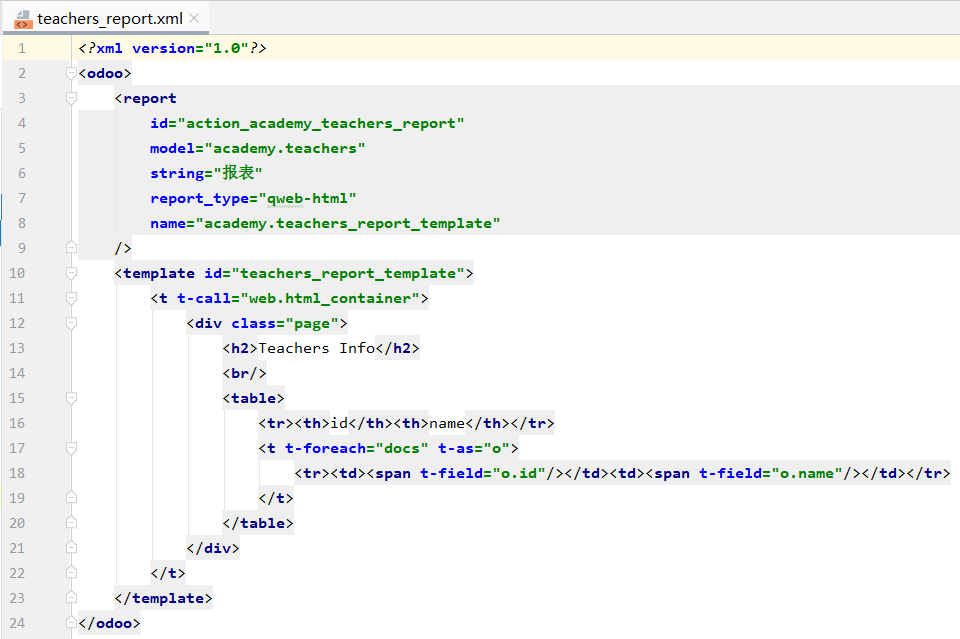Click the closing </table> tag
The image size is (960, 639).
(258, 523)
